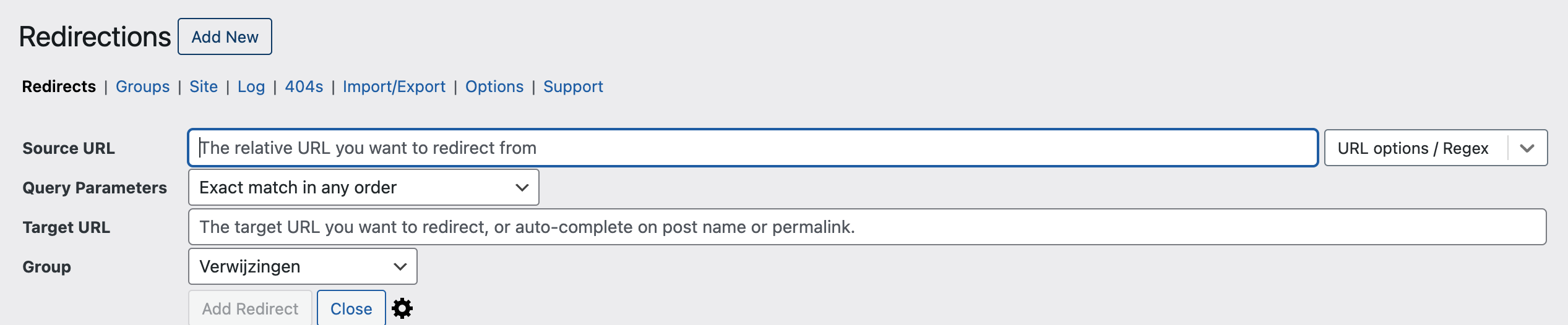The width and height of the screenshot is (1568, 325).
Task: Switch to Import/Export
Action: [x=394, y=87]
